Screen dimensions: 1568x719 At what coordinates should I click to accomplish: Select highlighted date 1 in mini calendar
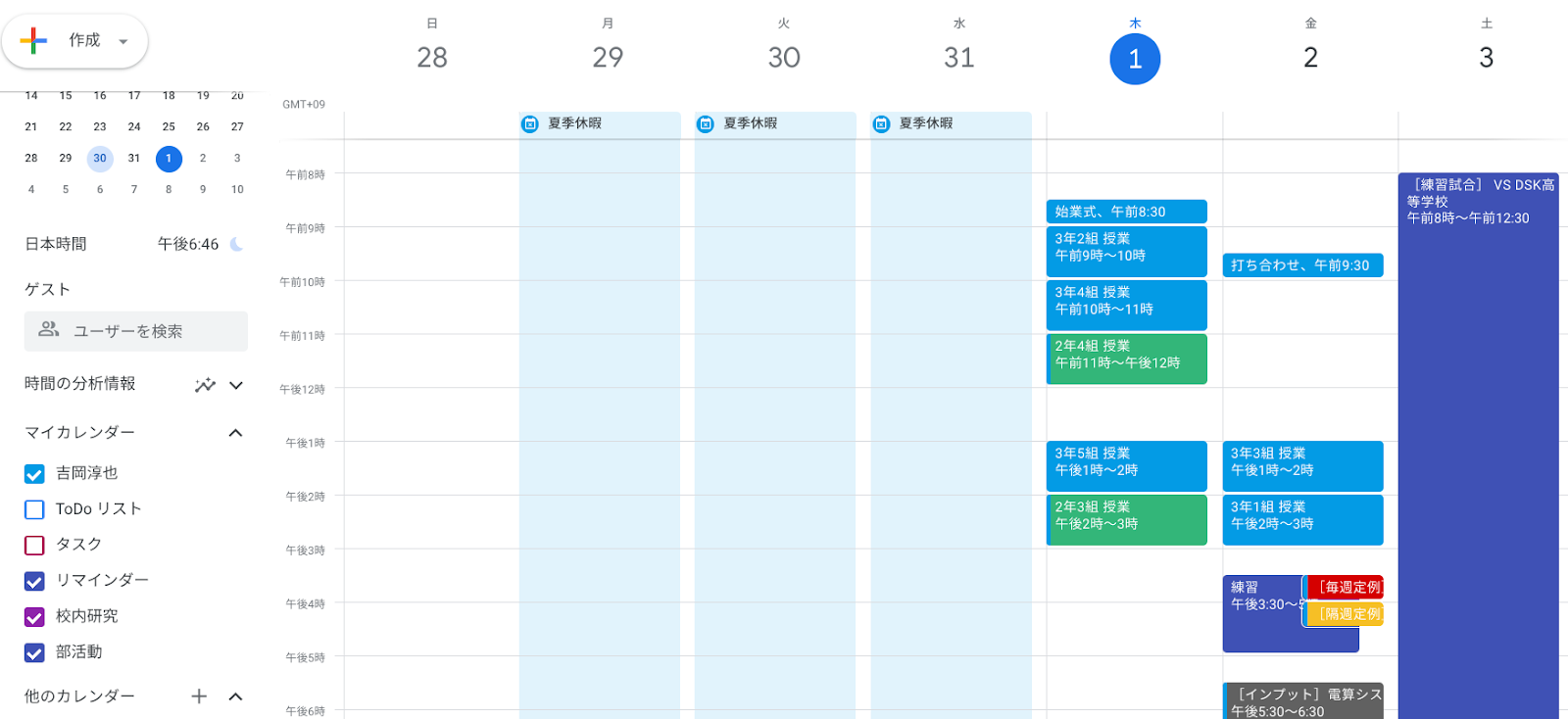169,159
